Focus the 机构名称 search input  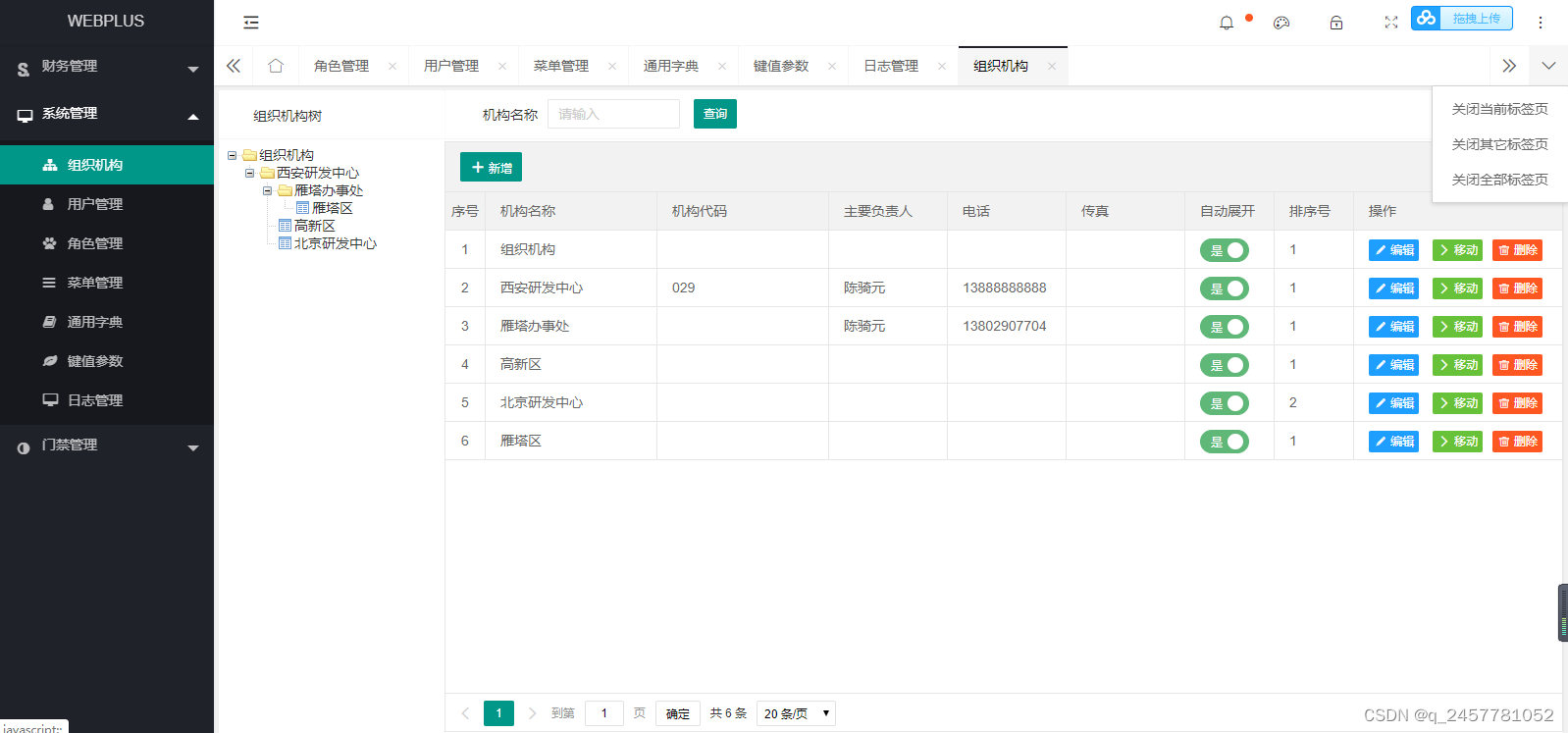[x=613, y=114]
